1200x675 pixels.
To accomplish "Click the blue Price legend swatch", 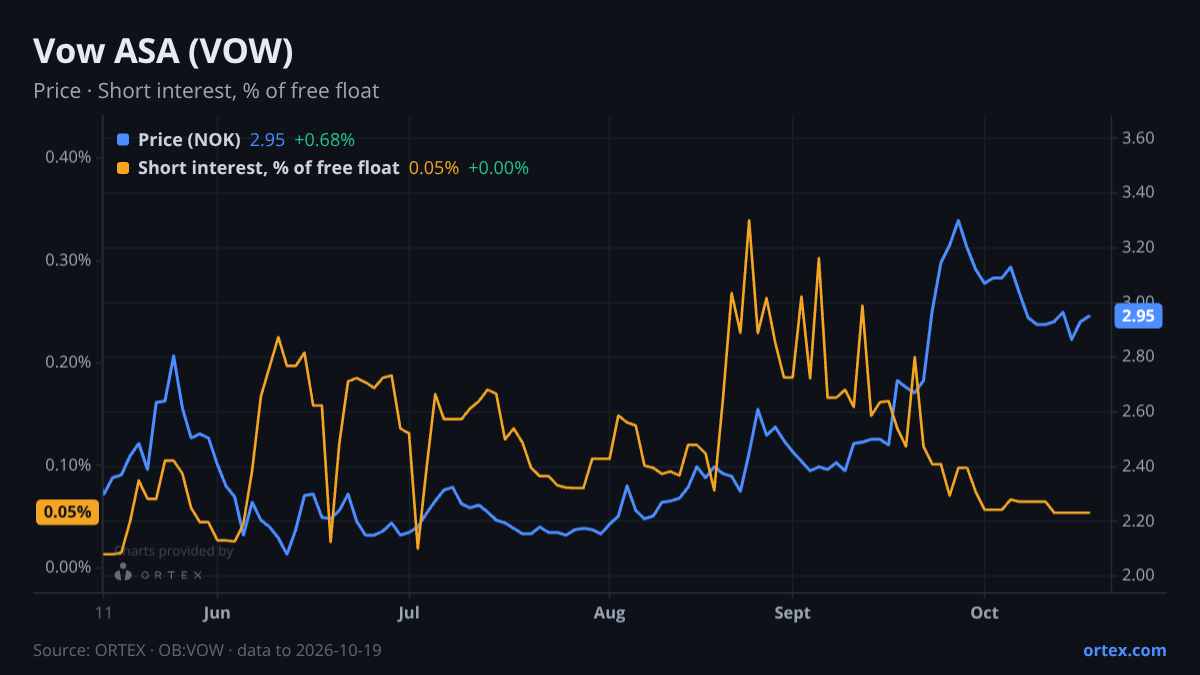I will pyautogui.click(x=123, y=140).
